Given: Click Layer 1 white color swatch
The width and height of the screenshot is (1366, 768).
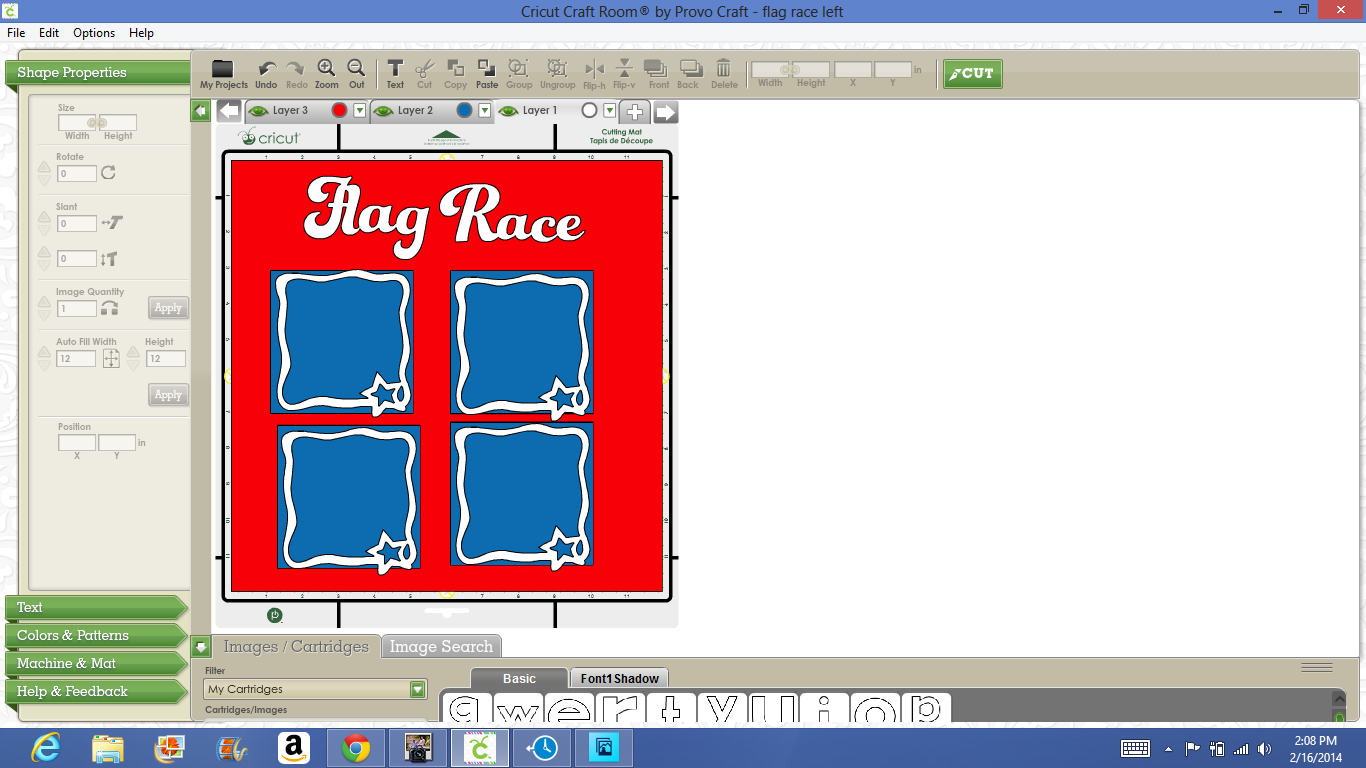Looking at the screenshot, I should pos(589,111).
